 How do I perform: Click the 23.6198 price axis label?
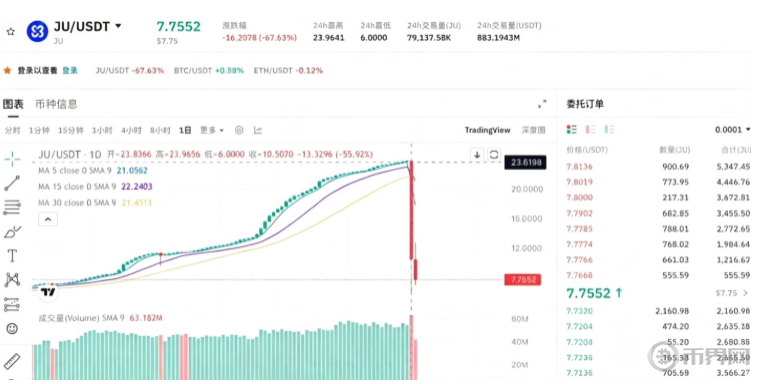[x=525, y=162]
